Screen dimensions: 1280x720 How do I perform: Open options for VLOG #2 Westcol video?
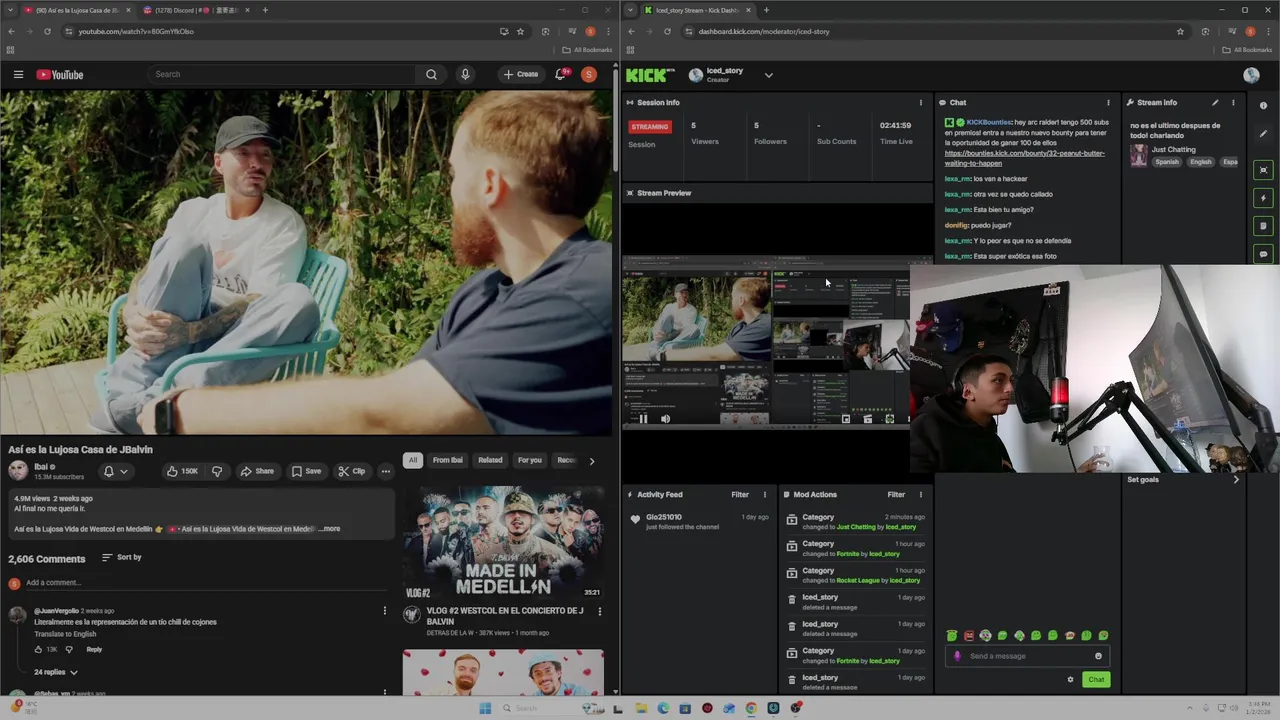coord(599,611)
